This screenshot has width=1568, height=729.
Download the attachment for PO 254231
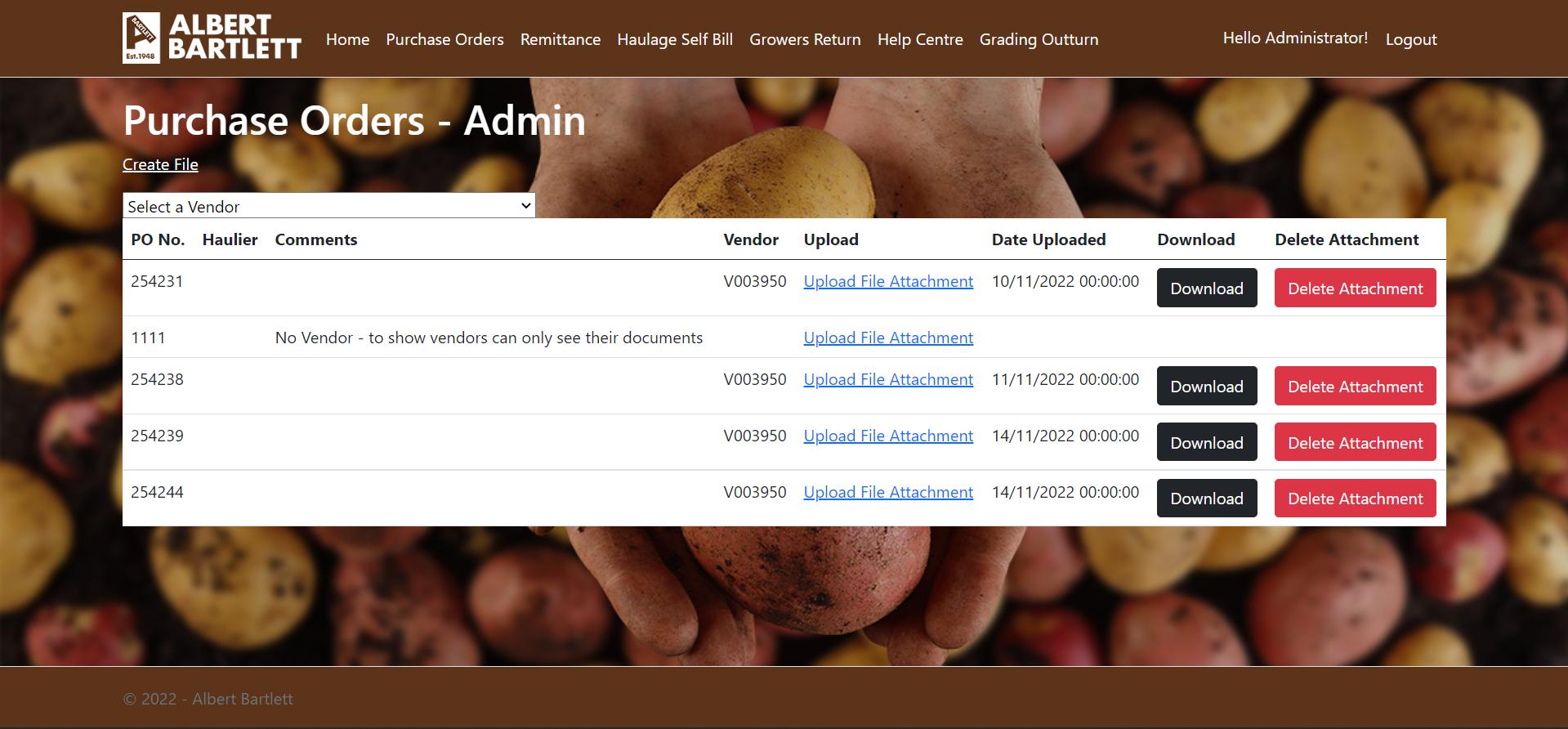(1207, 288)
